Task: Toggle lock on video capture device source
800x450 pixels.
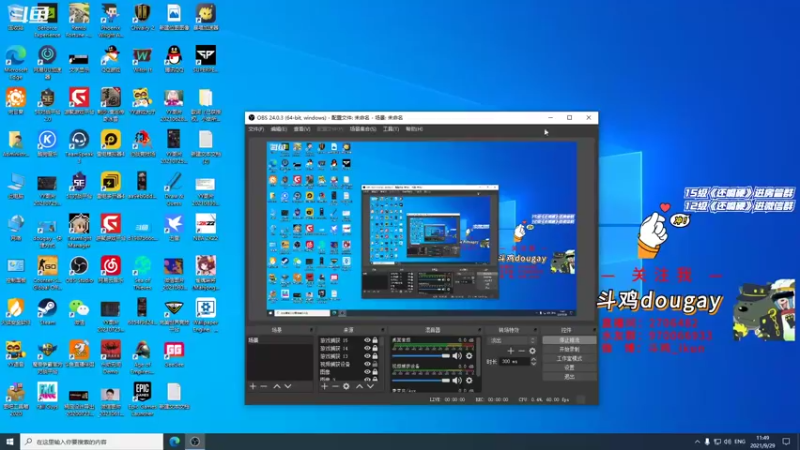Action: pyautogui.click(x=375, y=364)
